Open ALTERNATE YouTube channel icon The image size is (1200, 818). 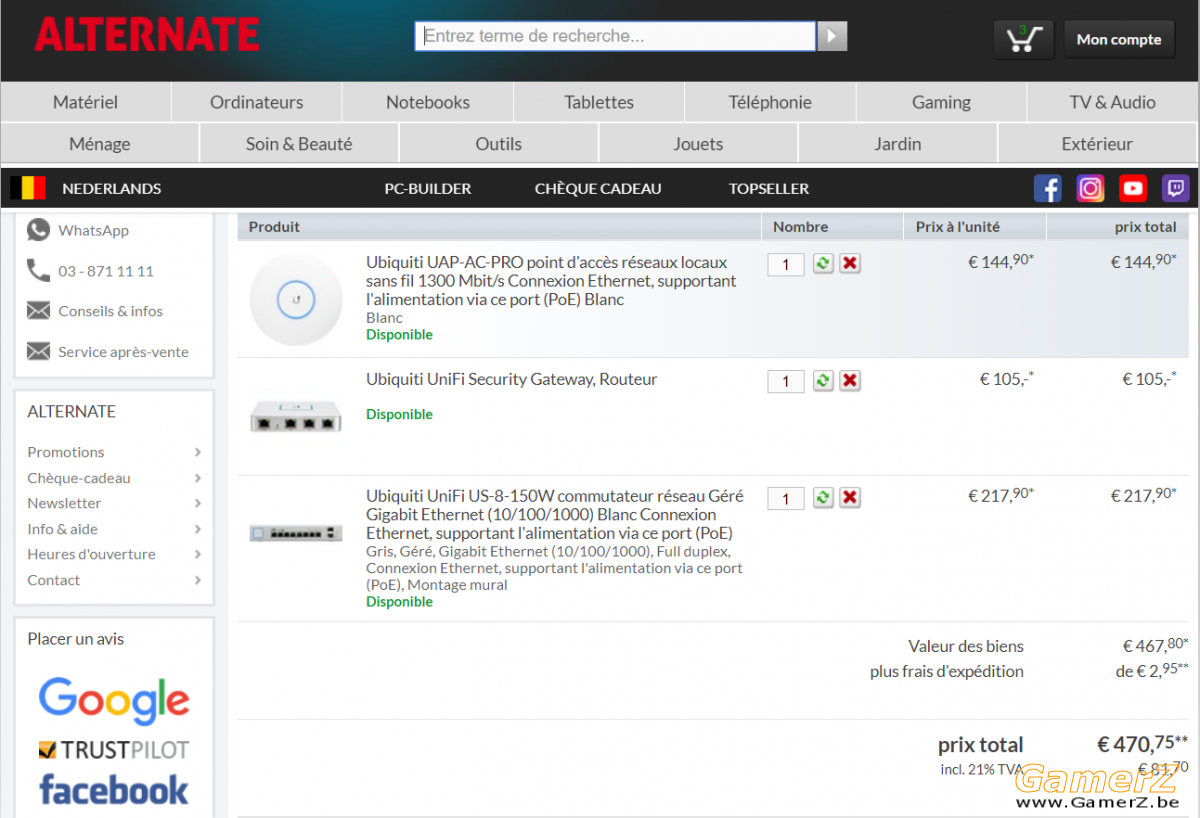(1133, 188)
